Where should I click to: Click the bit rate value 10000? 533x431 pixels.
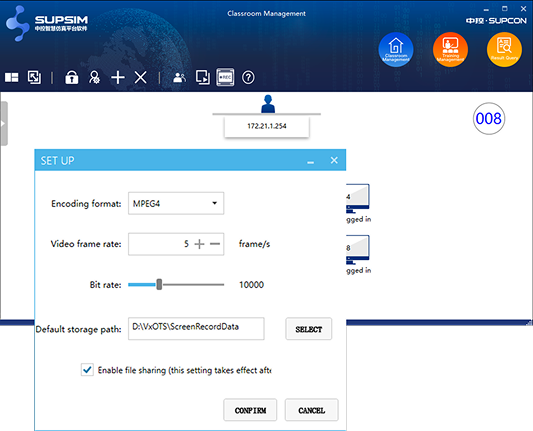coord(251,285)
